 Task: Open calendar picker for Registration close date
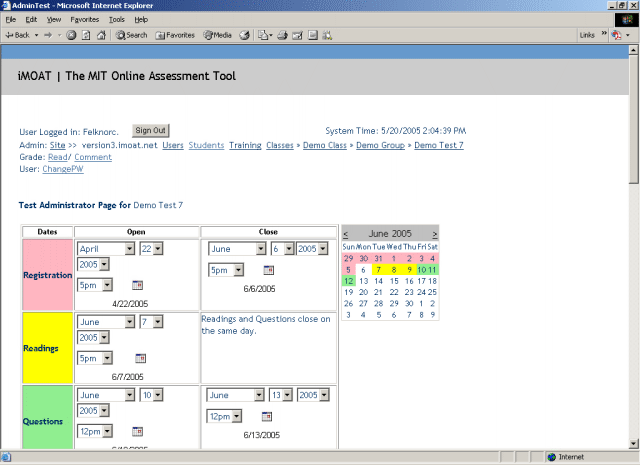click(268, 270)
